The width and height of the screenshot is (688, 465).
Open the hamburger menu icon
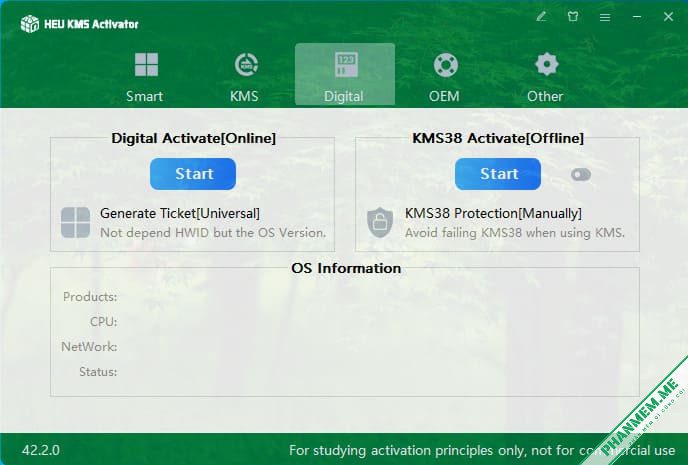605,18
